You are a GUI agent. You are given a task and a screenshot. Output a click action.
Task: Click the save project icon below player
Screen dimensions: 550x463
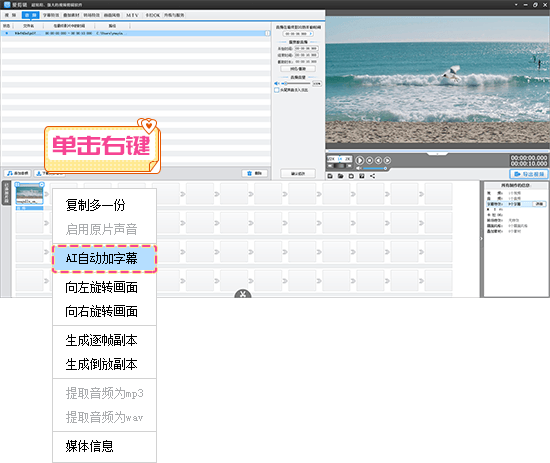click(x=330, y=176)
